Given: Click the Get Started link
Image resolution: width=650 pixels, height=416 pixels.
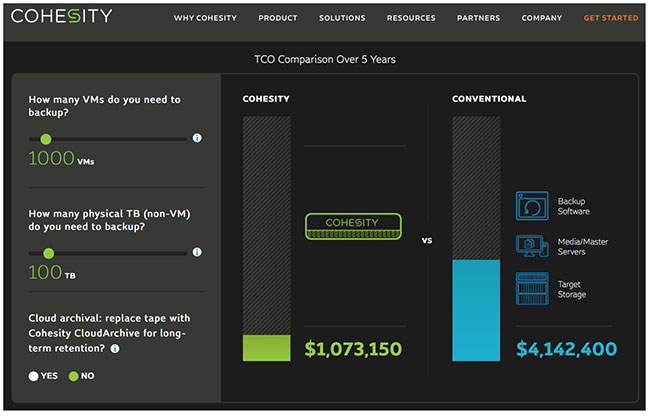Looking at the screenshot, I should pos(610,18).
